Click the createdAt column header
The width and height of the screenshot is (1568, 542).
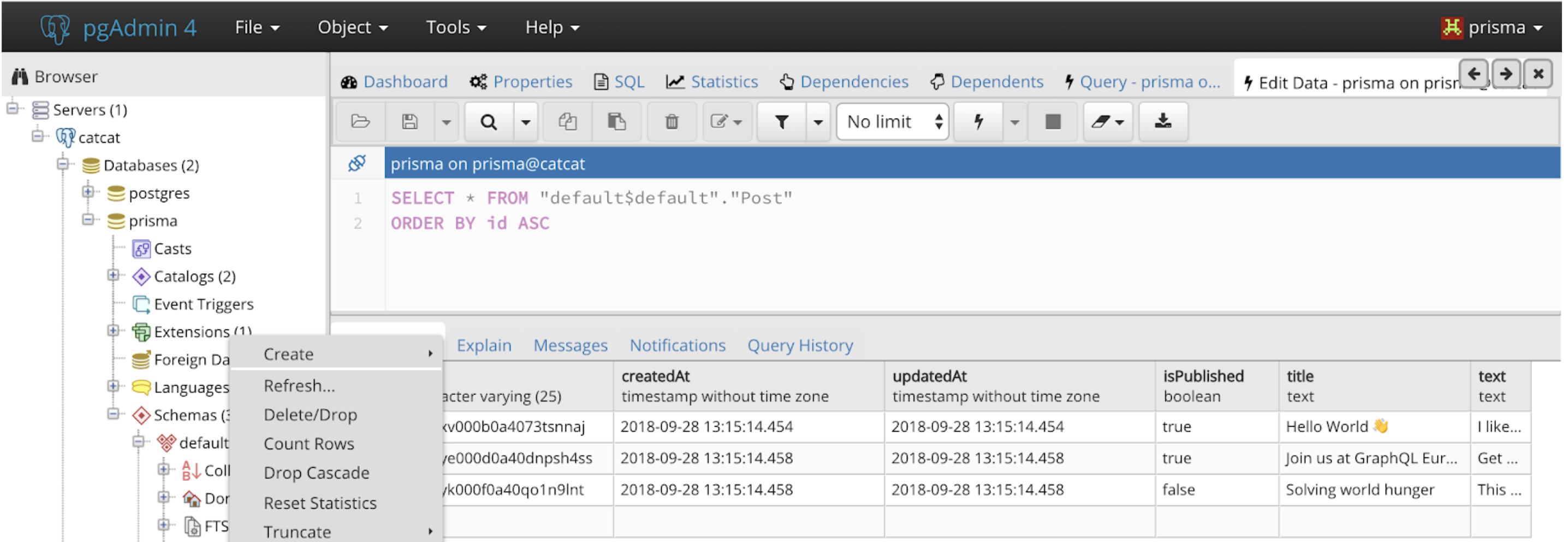coord(749,386)
